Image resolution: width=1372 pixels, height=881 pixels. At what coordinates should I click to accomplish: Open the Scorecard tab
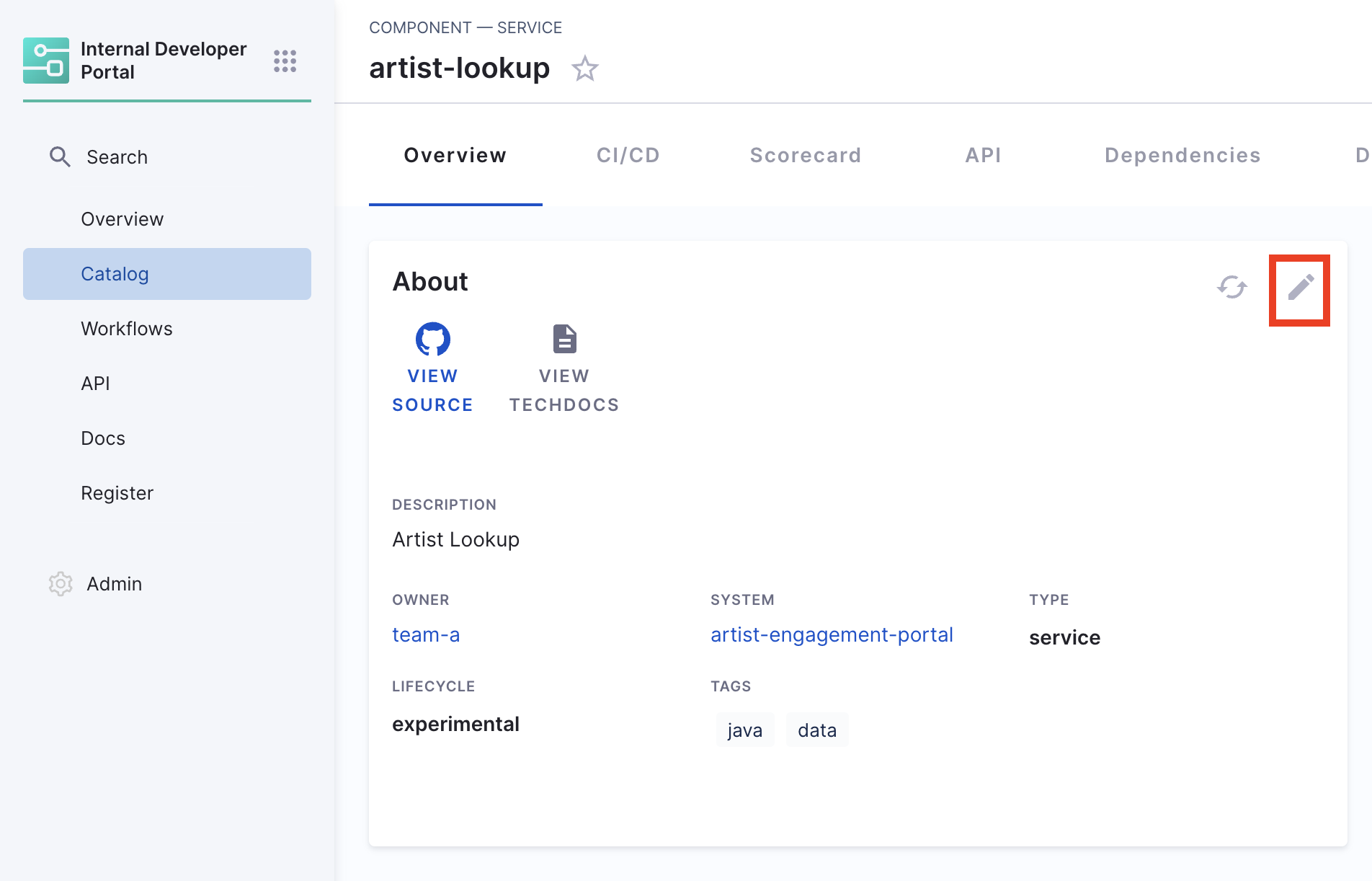[x=805, y=156]
